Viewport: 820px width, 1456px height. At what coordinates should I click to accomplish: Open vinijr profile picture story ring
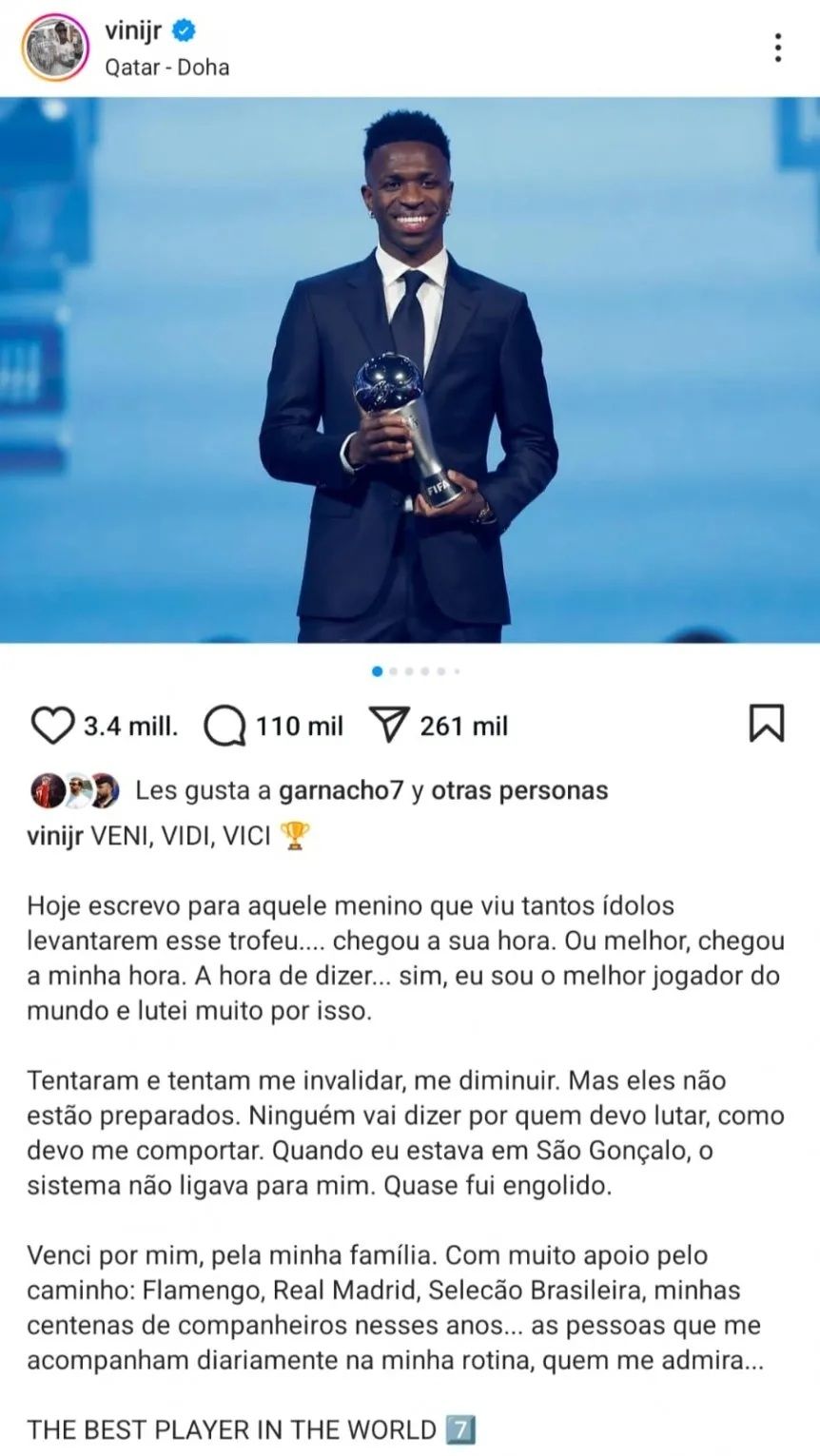click(x=55, y=48)
